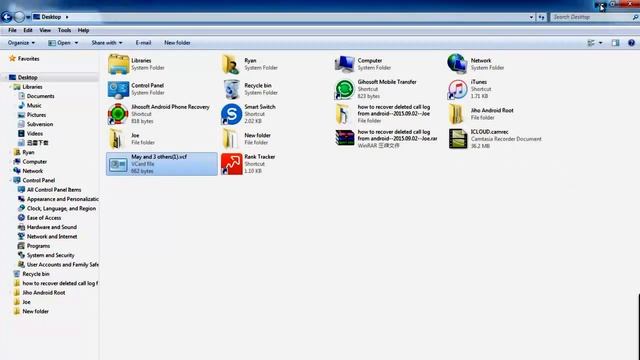
Task: Select Hardware and Sound in tree
Action: [x=51, y=228]
